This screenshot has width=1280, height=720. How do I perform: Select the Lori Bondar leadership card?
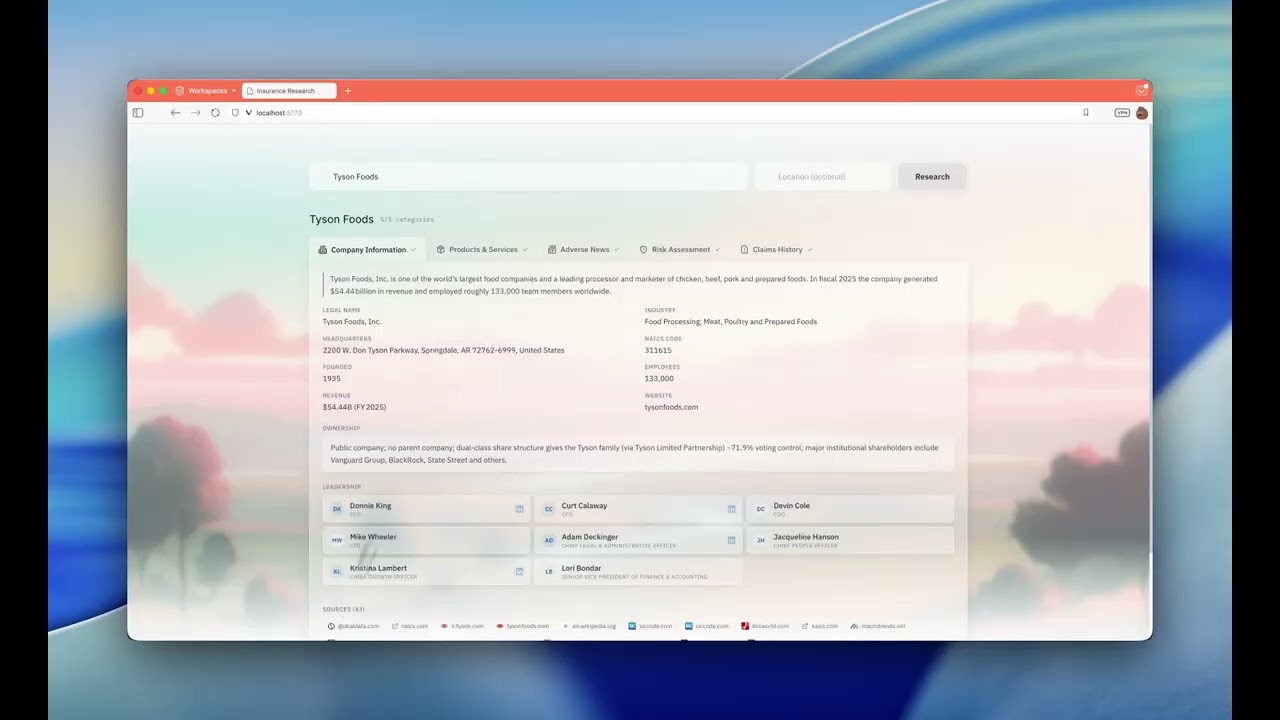pos(638,572)
